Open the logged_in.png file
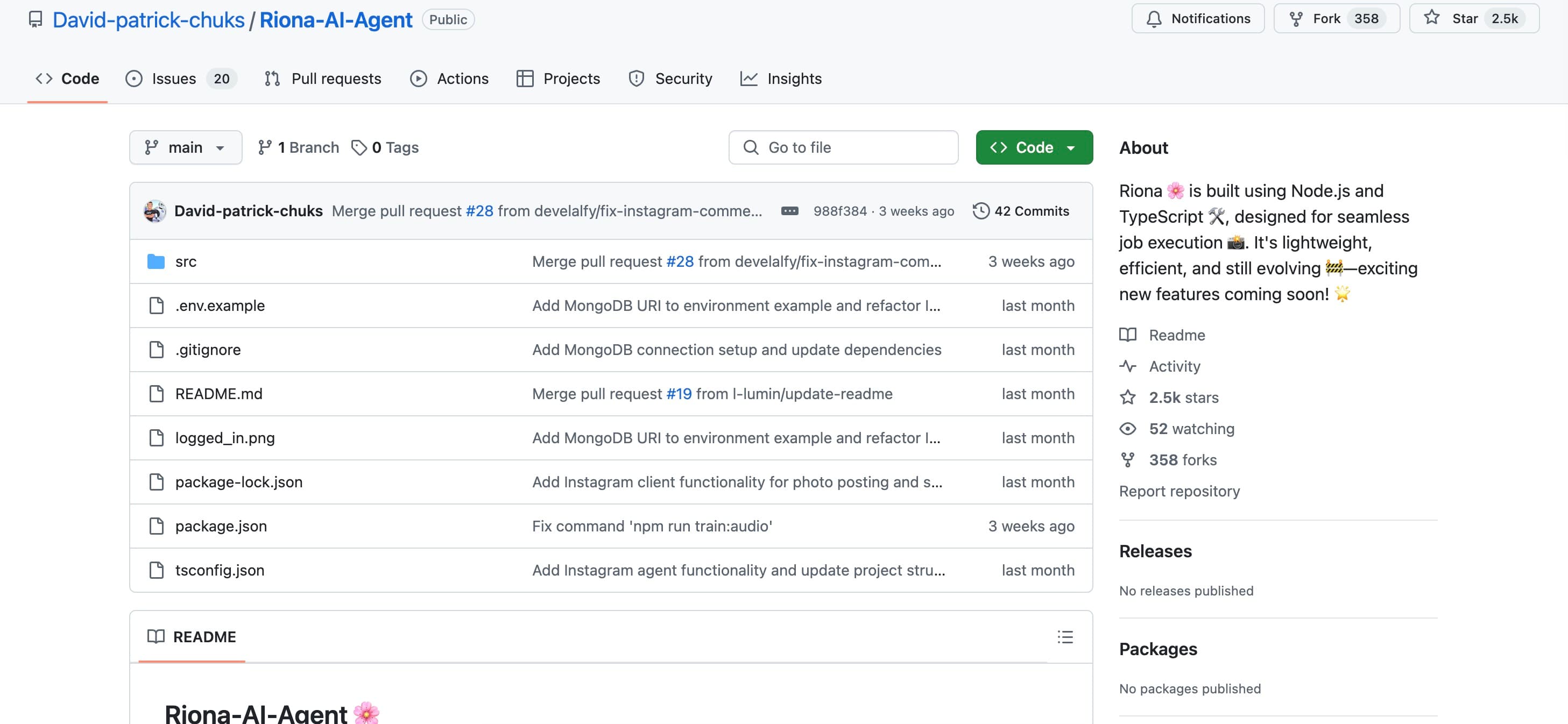This screenshot has height=724, width=1568. tap(224, 438)
